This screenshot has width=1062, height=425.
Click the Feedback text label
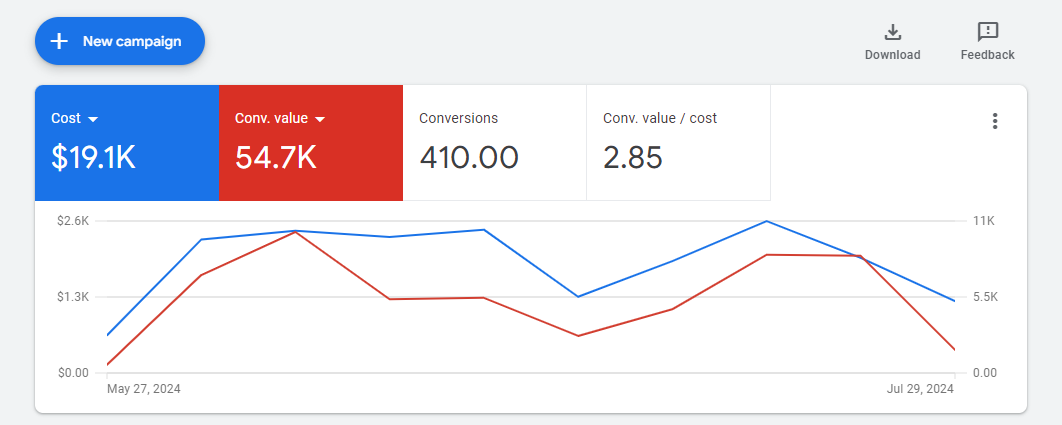[x=987, y=55]
